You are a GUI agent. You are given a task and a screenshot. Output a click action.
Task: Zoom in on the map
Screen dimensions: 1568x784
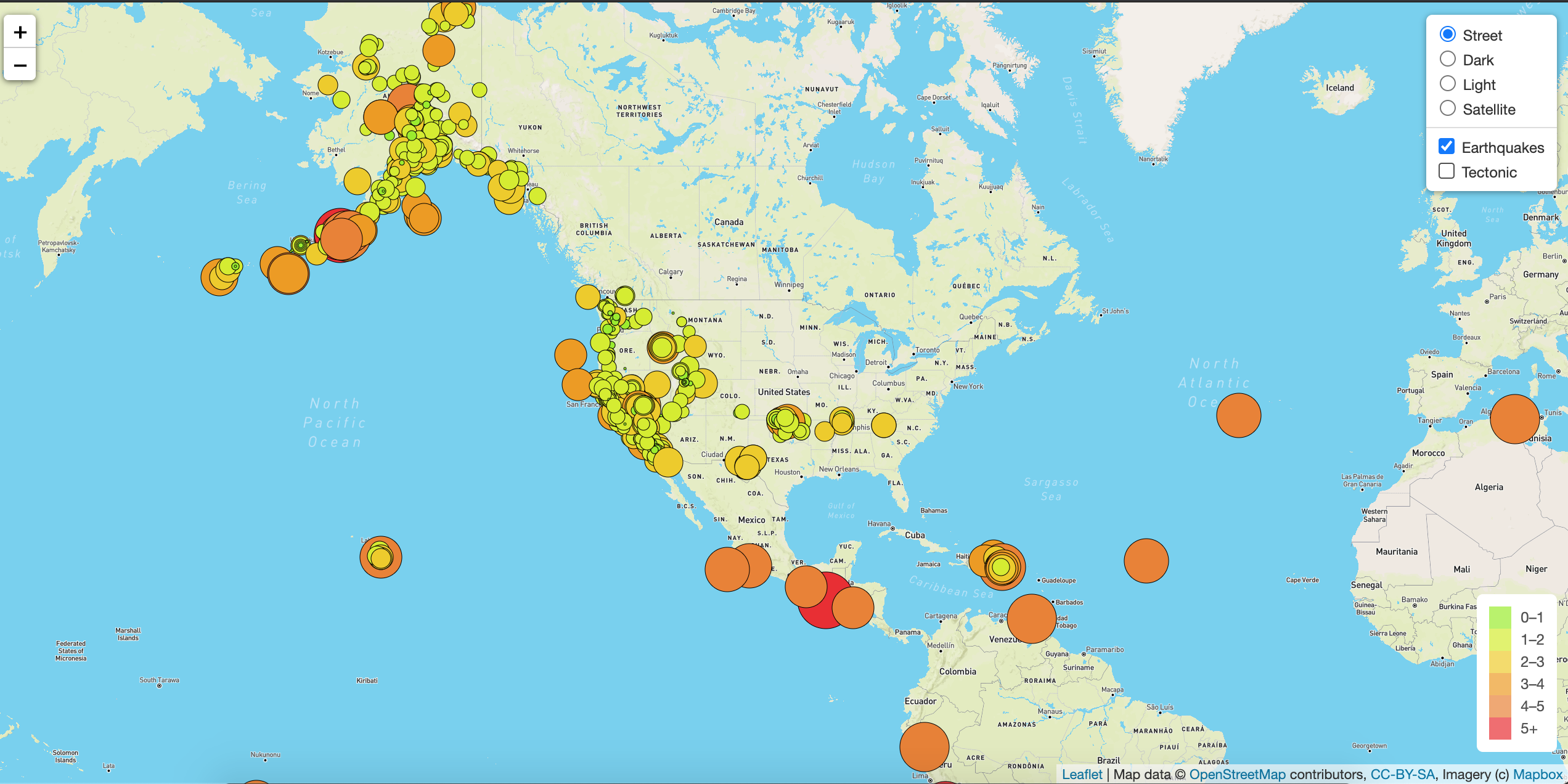20,32
